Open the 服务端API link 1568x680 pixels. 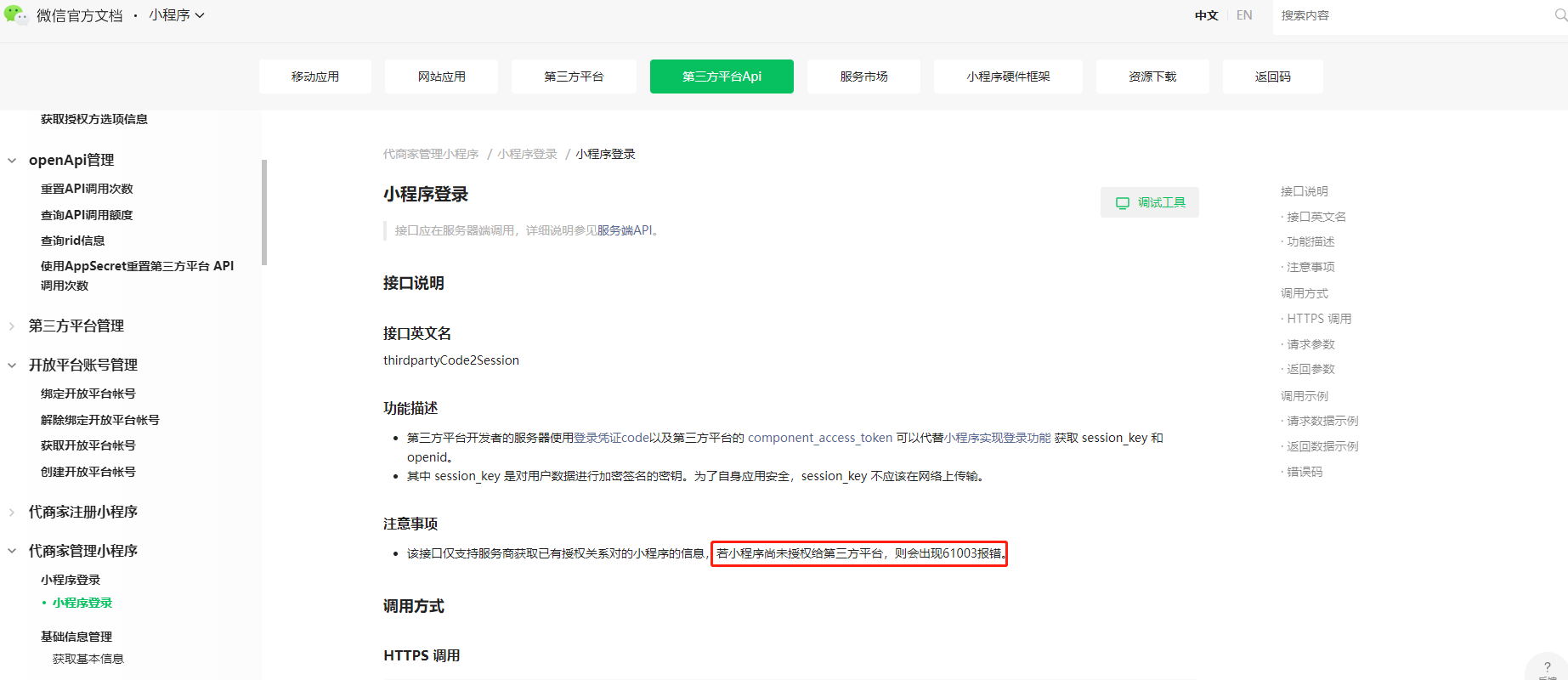(x=625, y=230)
